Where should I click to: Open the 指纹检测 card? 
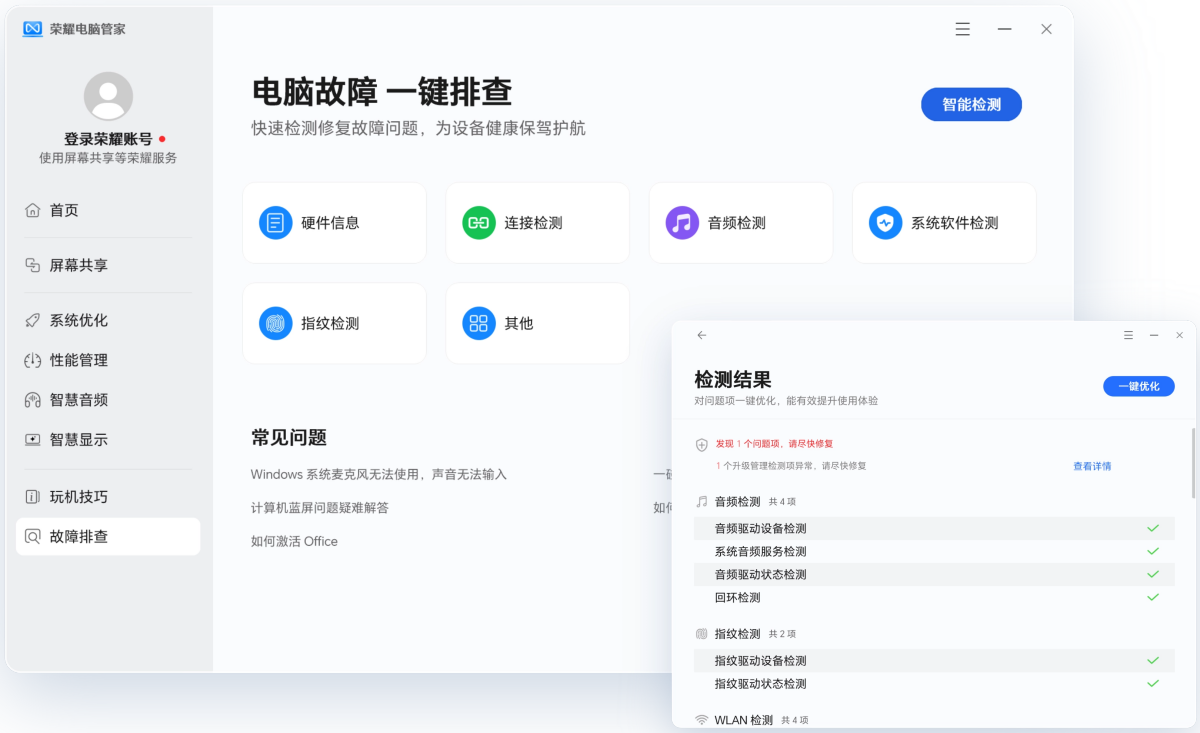[x=334, y=323]
